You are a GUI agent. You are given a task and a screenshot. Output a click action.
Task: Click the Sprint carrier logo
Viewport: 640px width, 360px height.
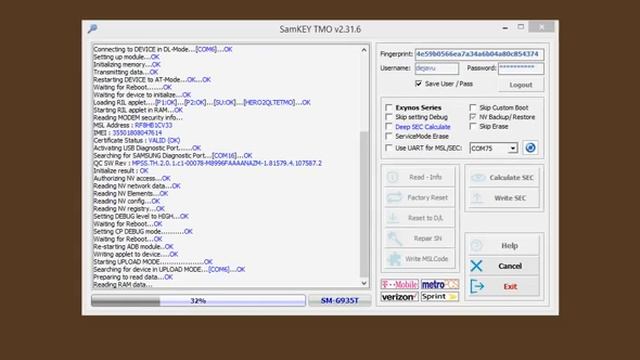[440, 297]
